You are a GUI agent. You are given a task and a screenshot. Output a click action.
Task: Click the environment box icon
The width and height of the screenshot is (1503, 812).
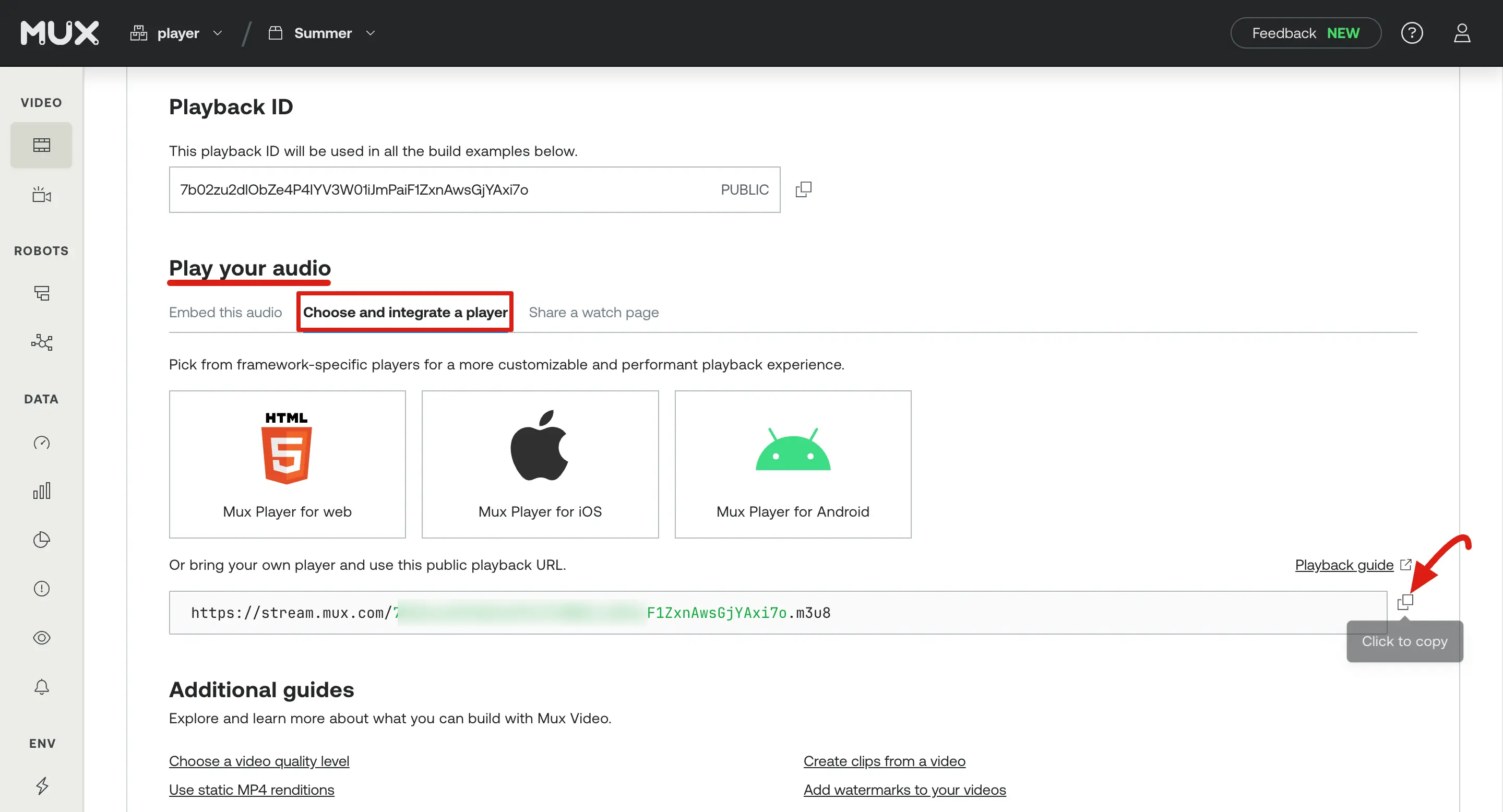(x=276, y=33)
